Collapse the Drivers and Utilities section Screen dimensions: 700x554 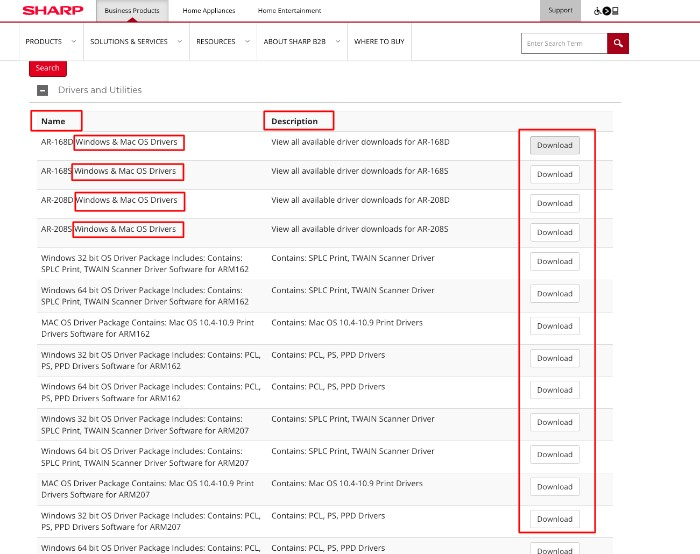click(42, 91)
